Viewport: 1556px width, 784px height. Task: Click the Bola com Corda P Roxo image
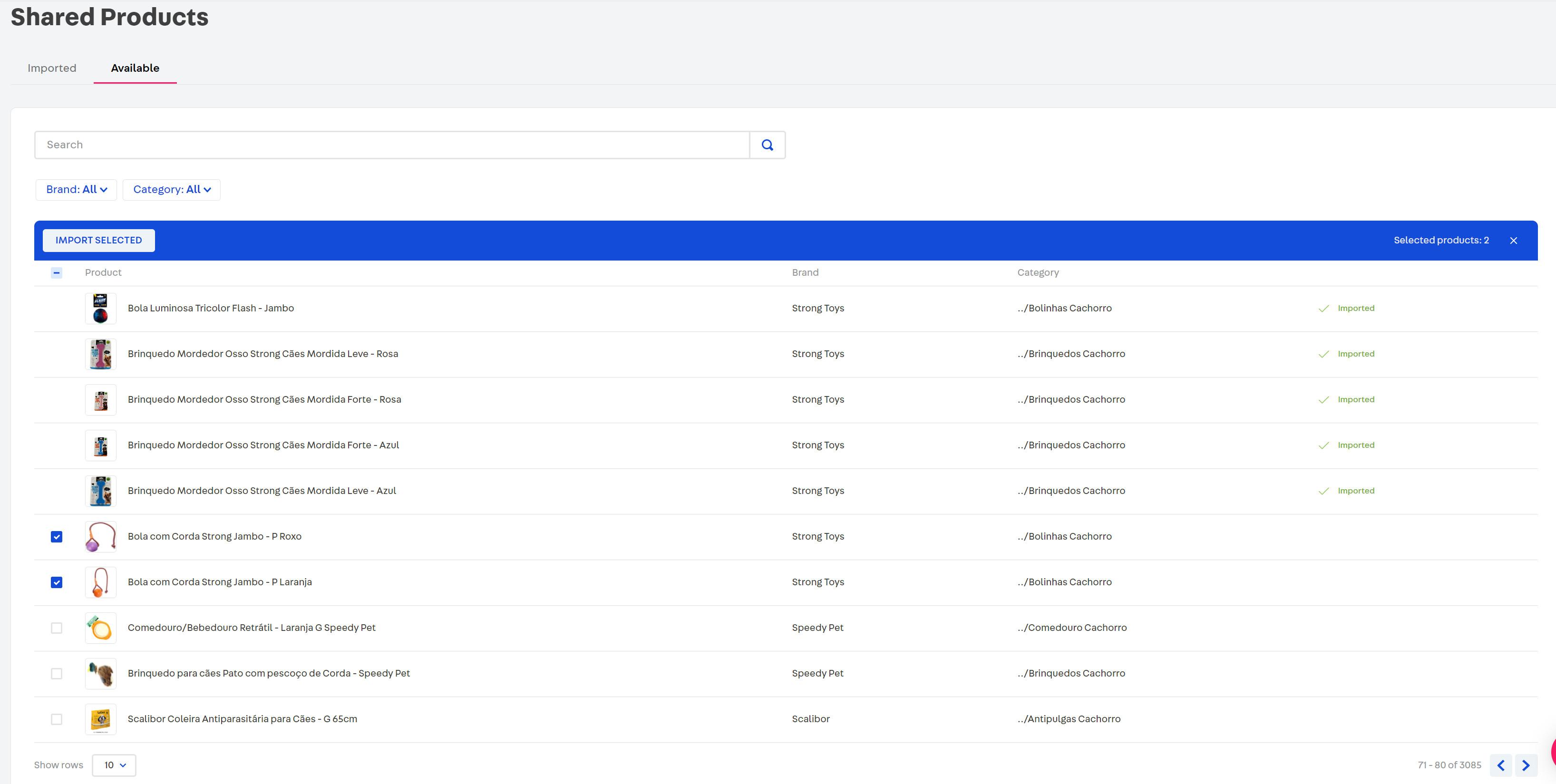(100, 537)
